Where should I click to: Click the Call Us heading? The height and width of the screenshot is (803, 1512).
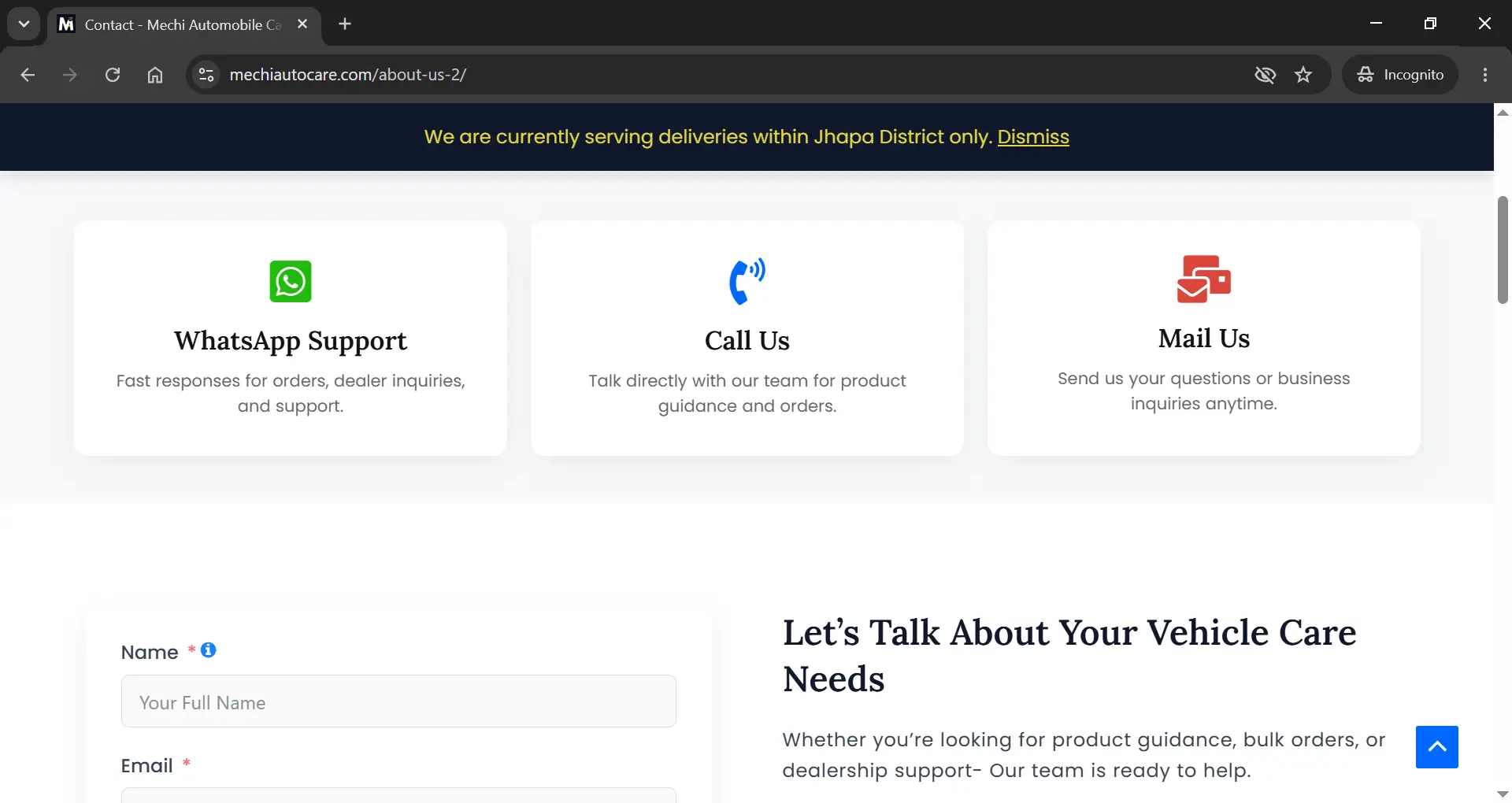click(747, 341)
